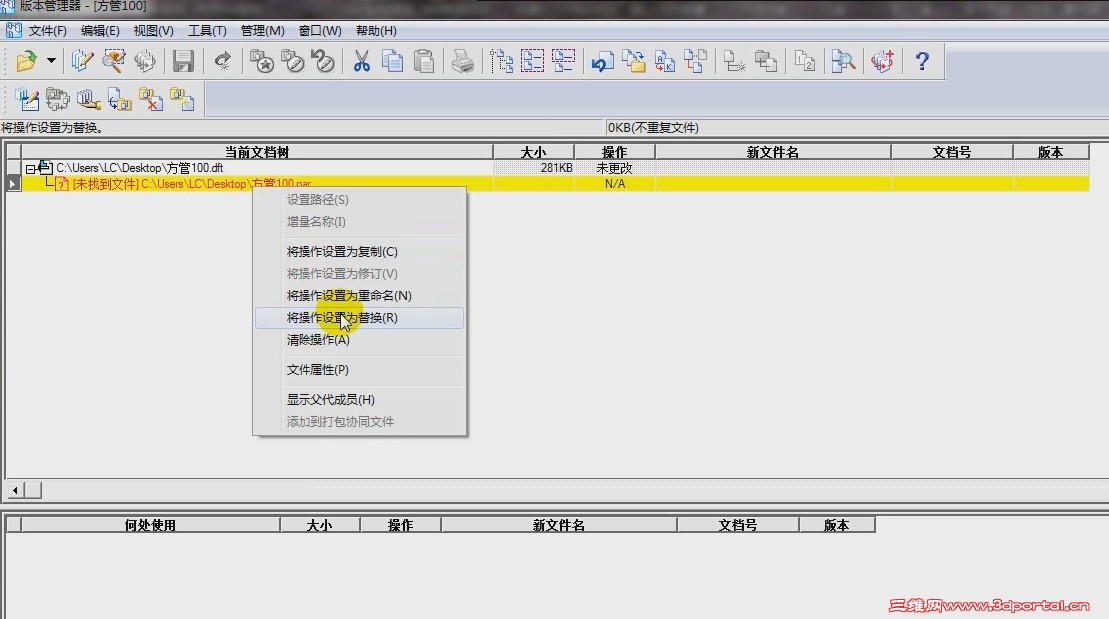Screen dimensions: 1109x619
Task: Click the 何处使用 column header in lower pane
Action: click(x=150, y=525)
